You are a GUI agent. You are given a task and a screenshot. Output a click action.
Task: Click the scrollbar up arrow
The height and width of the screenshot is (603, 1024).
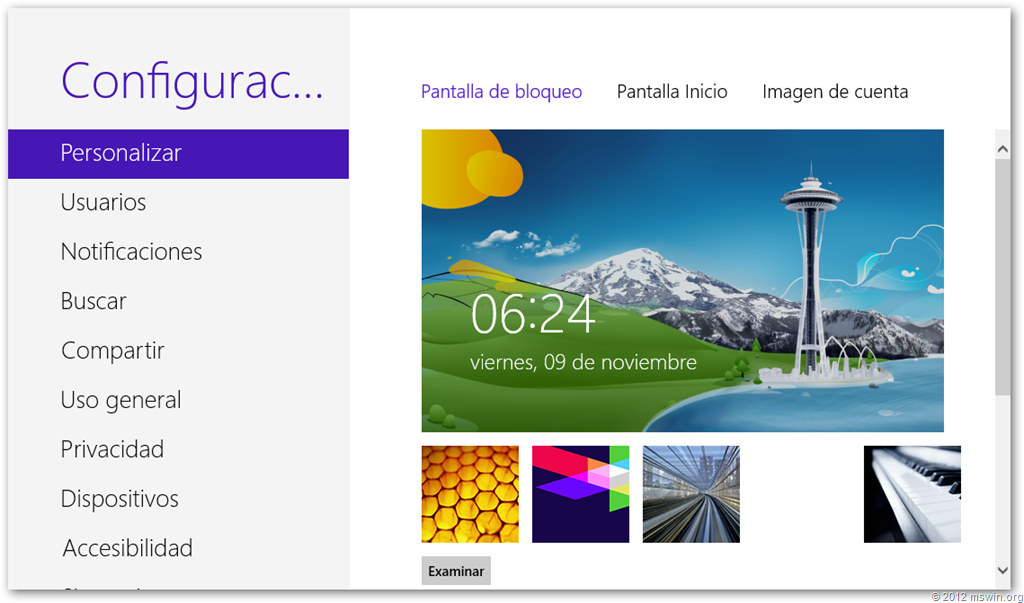1003,148
